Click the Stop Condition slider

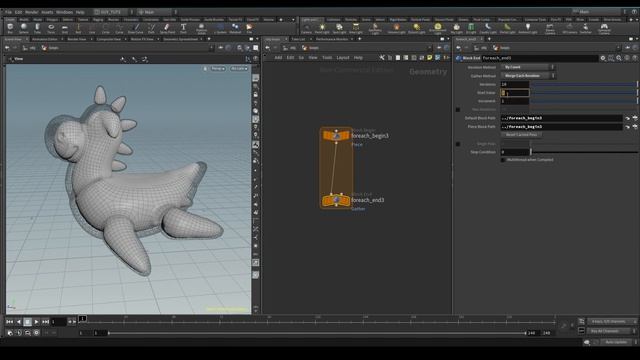coord(584,152)
